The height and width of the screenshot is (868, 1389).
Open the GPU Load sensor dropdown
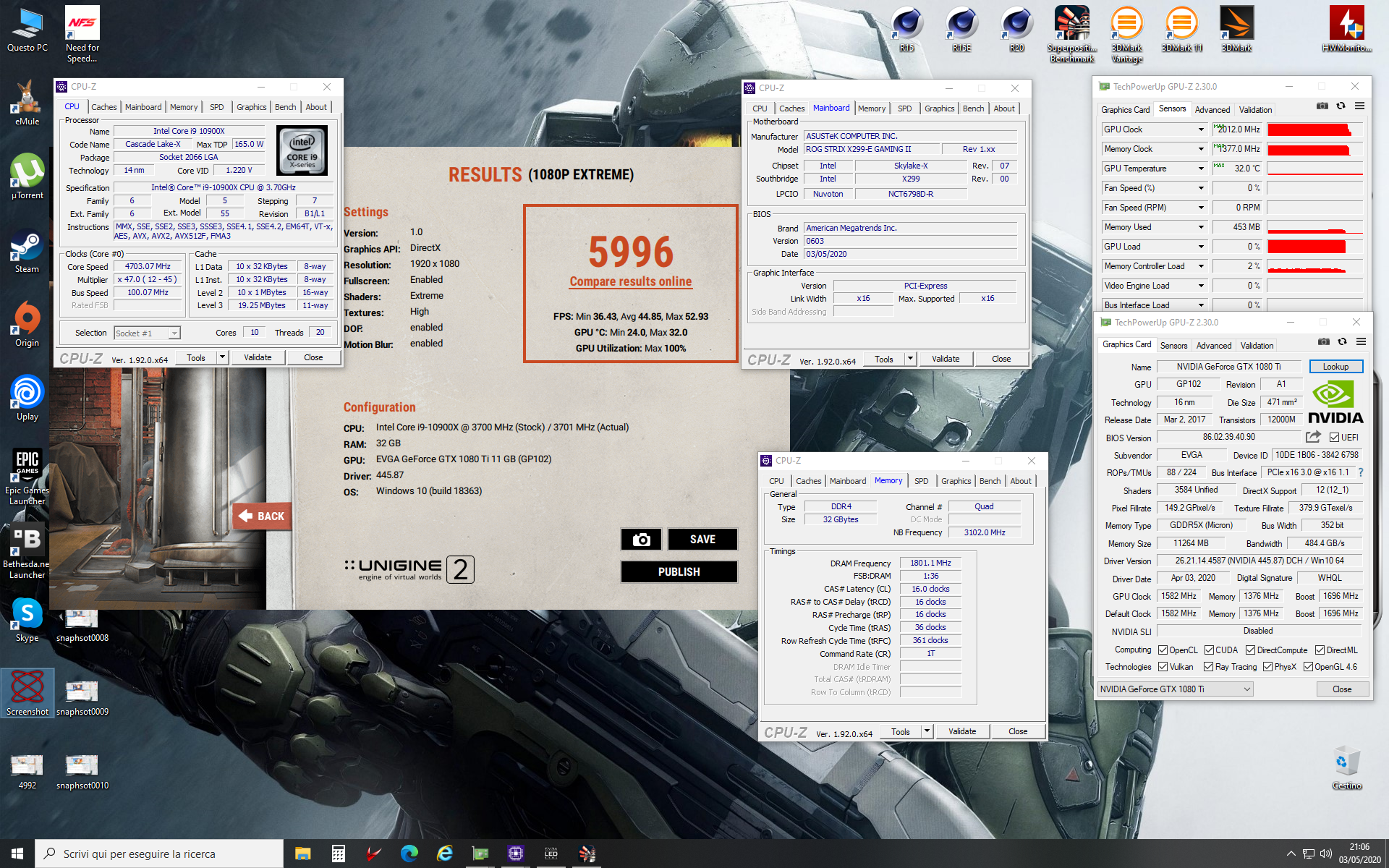pos(1201,247)
